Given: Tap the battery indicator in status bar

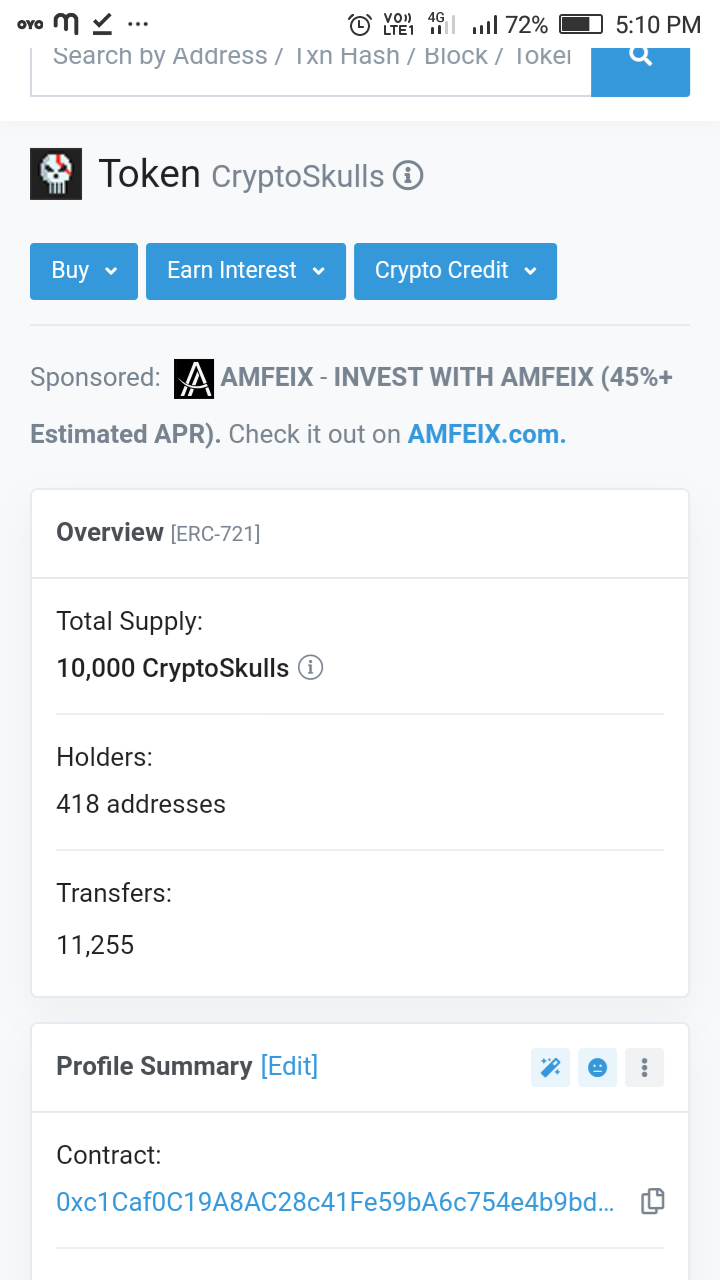Looking at the screenshot, I should coord(580,24).
